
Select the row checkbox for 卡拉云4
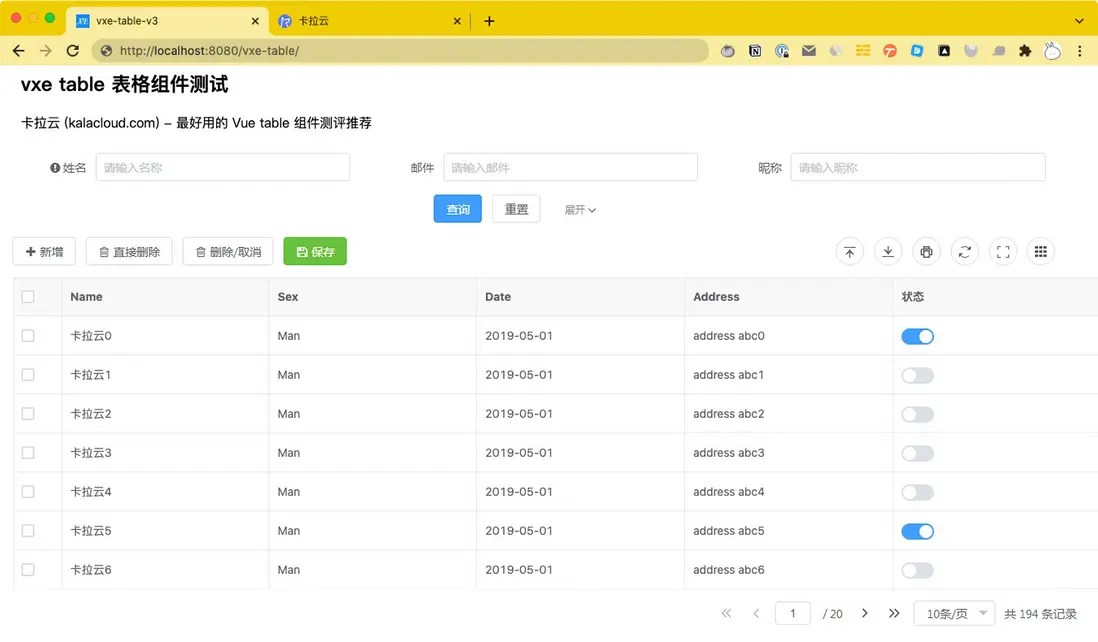pos(27,491)
